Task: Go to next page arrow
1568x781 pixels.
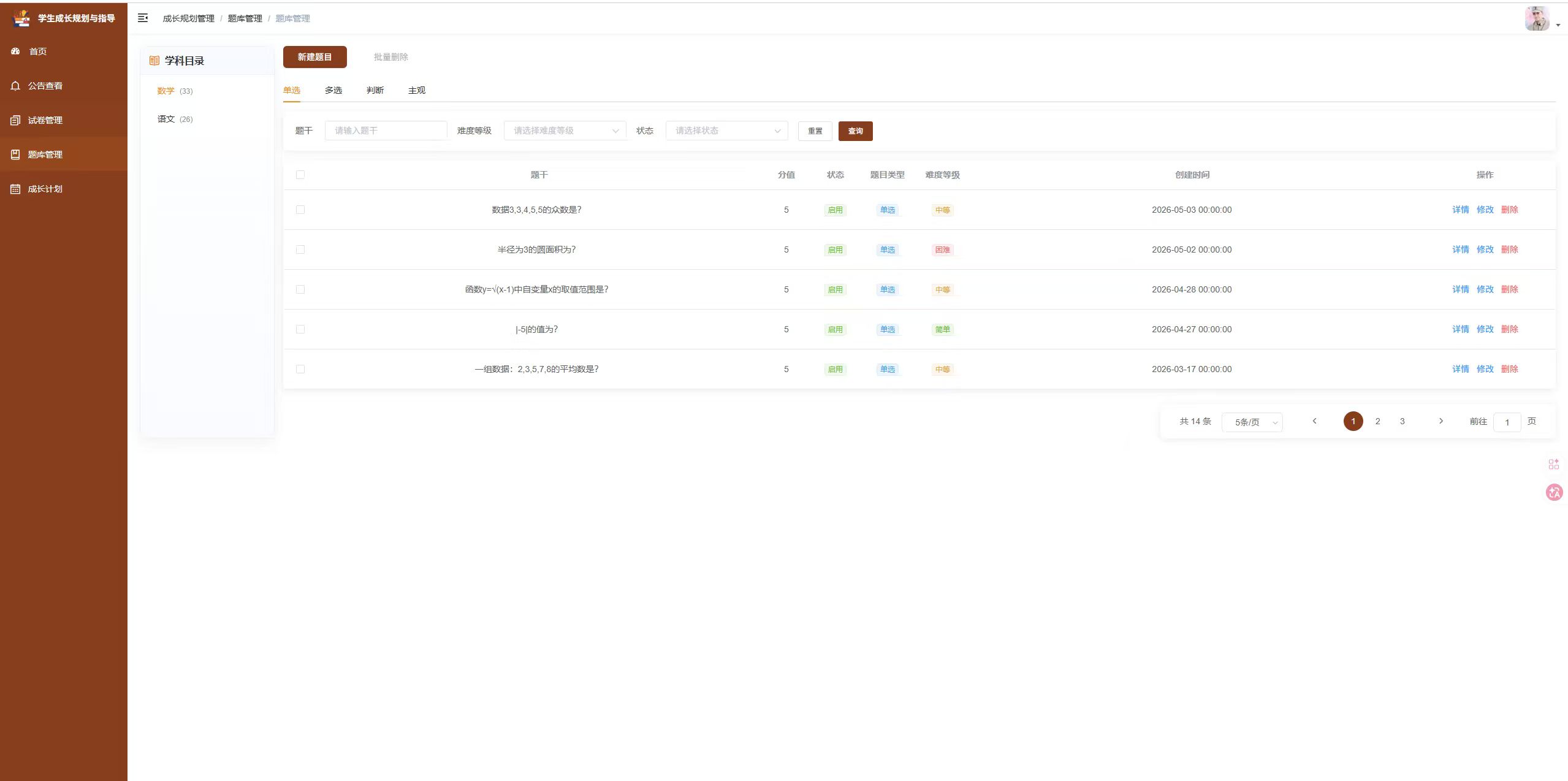Action: [x=1441, y=421]
